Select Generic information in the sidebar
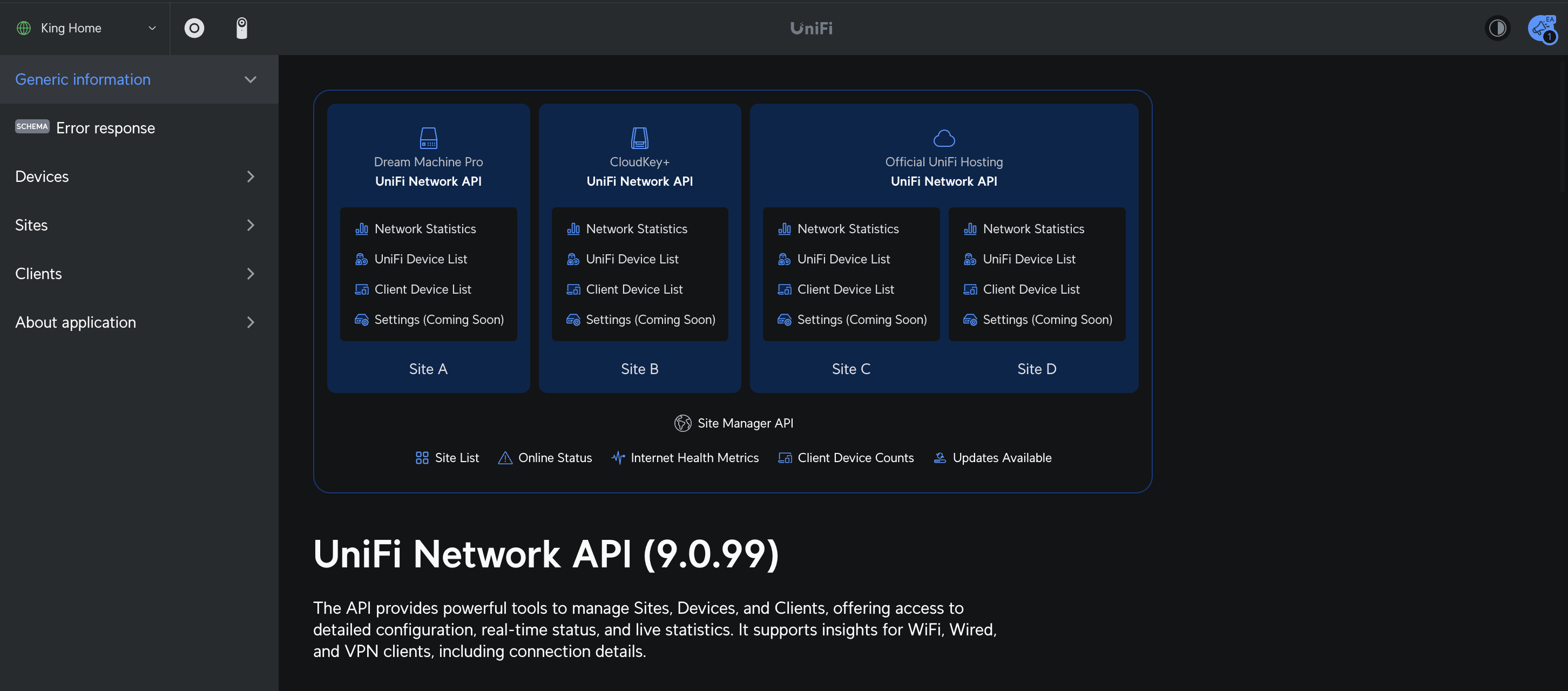The width and height of the screenshot is (1568, 691). coord(83,79)
